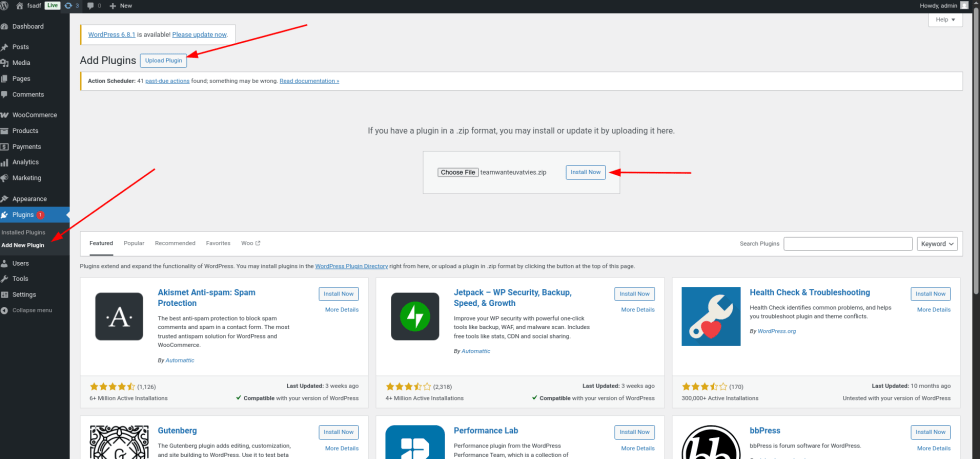Open the WordPress logo menu

pyautogui.click(x=4, y=5)
